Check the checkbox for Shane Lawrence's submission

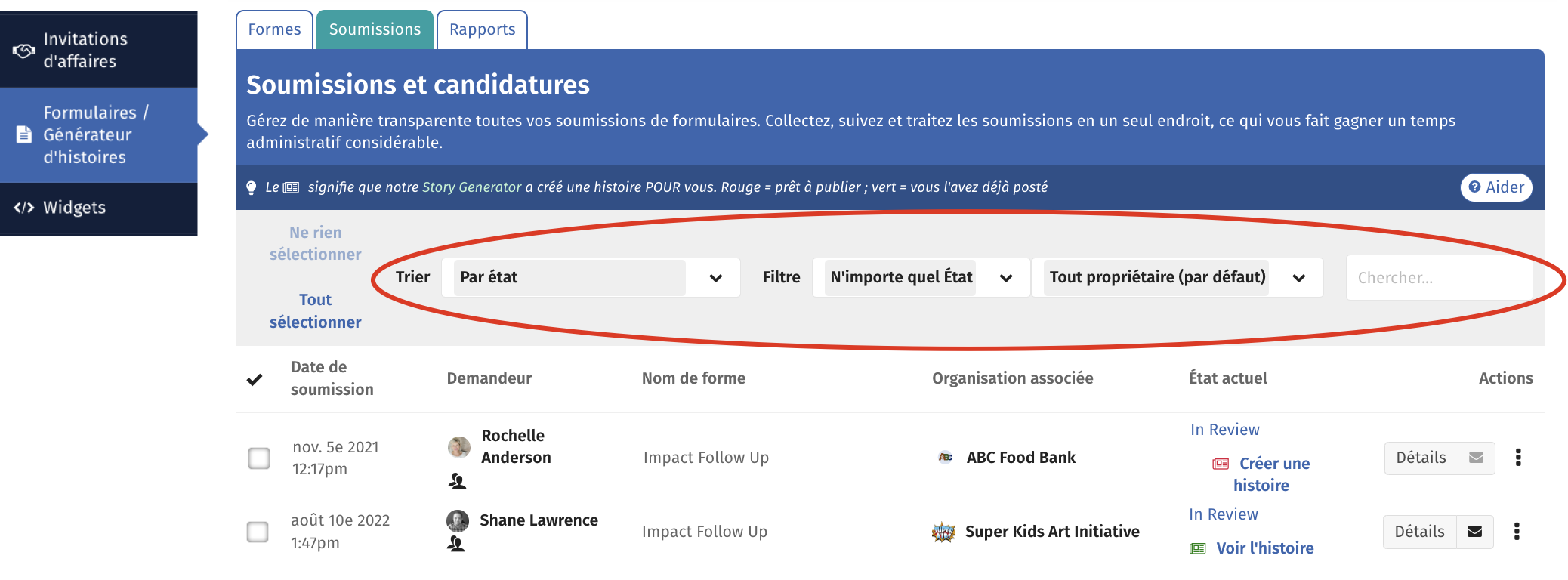click(x=258, y=532)
